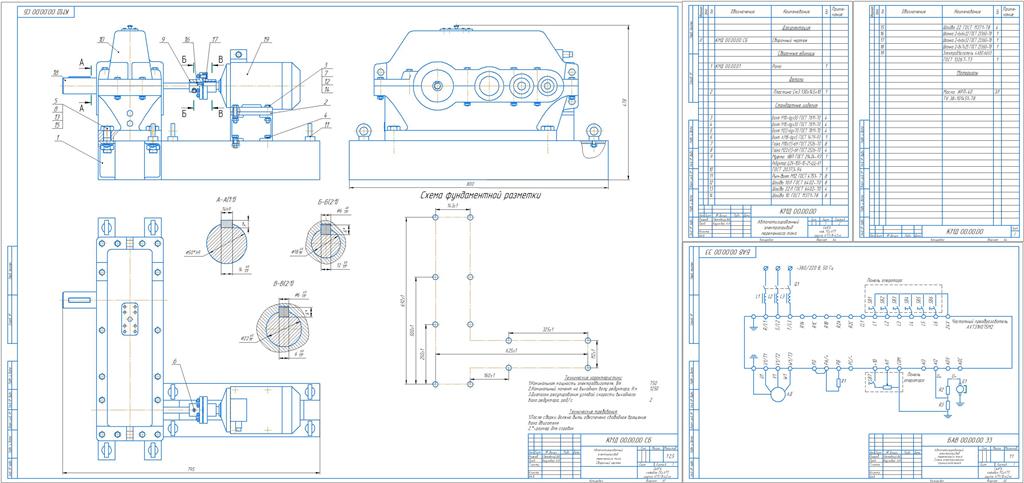Screen dimensions: 1024x483
Task: Click the '425±1' dimension in foundation scheme
Action: (513, 351)
